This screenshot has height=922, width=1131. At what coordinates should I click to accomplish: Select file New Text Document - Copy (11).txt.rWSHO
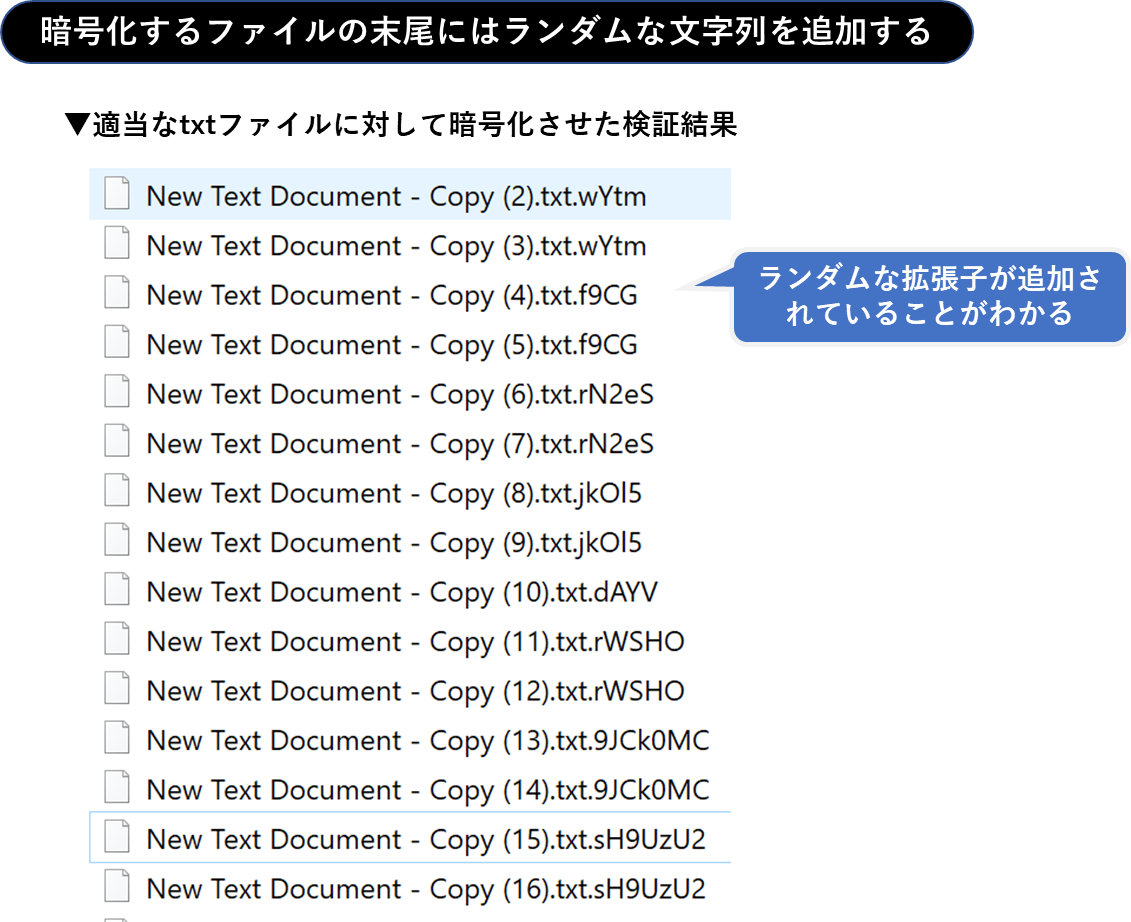pos(415,642)
